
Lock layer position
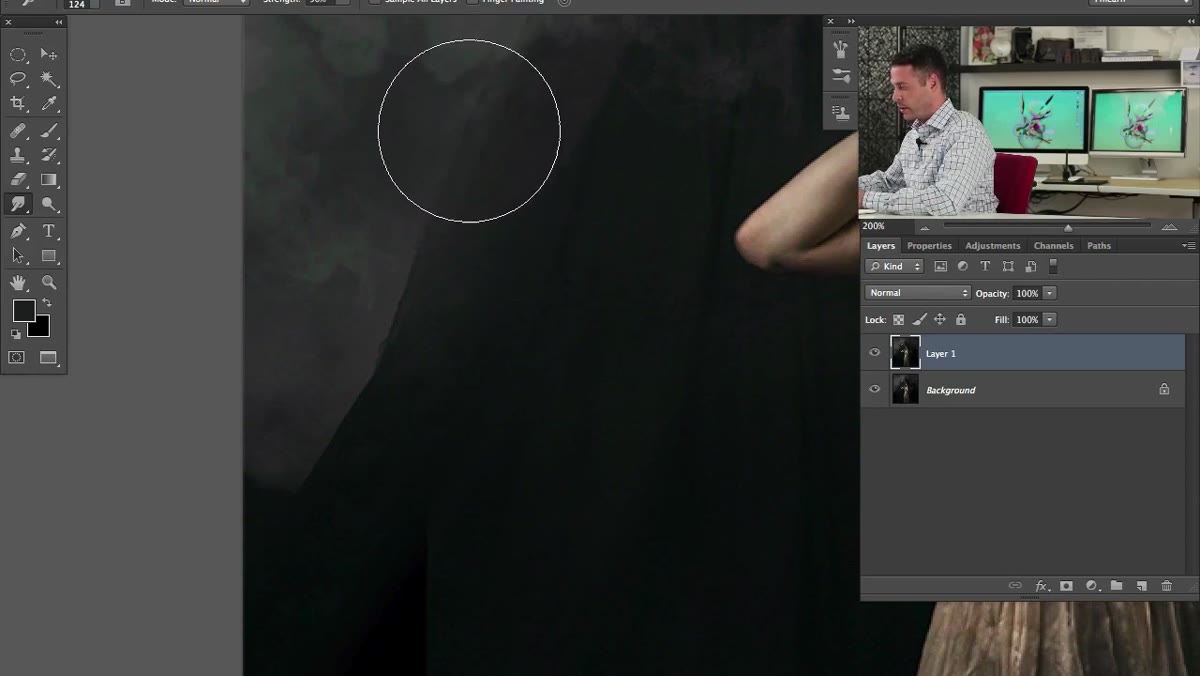(x=939, y=320)
